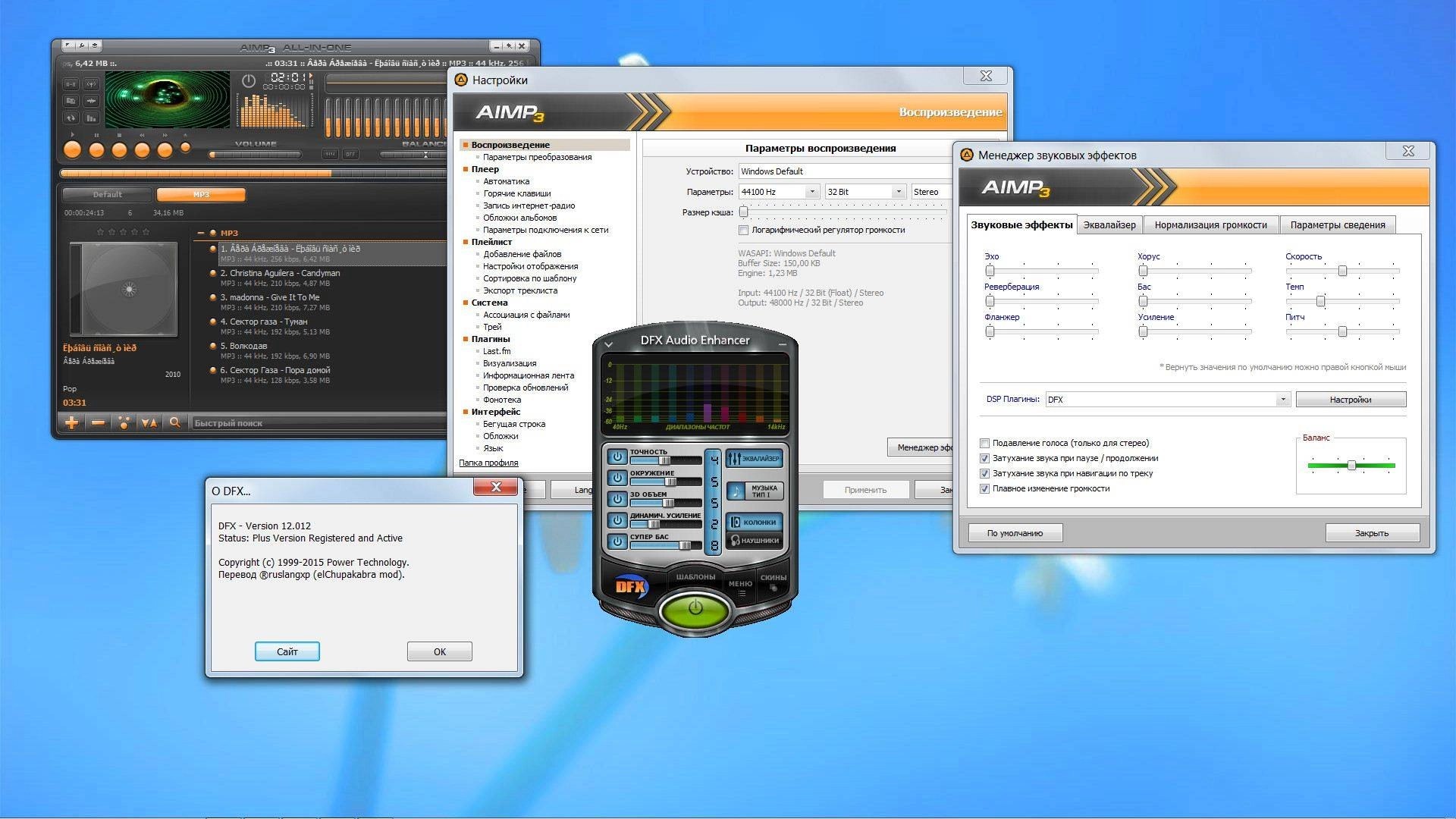Open the playlist misc dots icon
The height and width of the screenshot is (819, 1456).
point(124,423)
